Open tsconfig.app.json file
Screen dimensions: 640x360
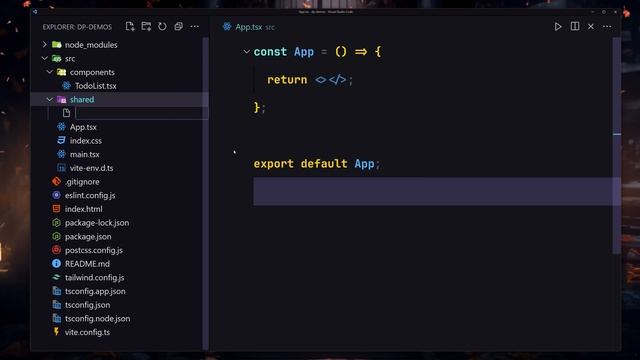pyautogui.click(x=95, y=291)
